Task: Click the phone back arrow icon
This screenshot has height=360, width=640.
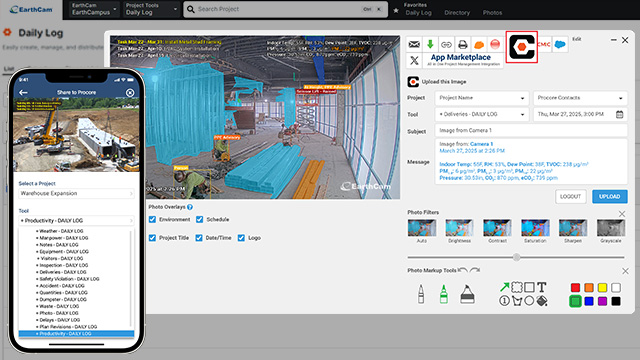Action: tap(23, 93)
